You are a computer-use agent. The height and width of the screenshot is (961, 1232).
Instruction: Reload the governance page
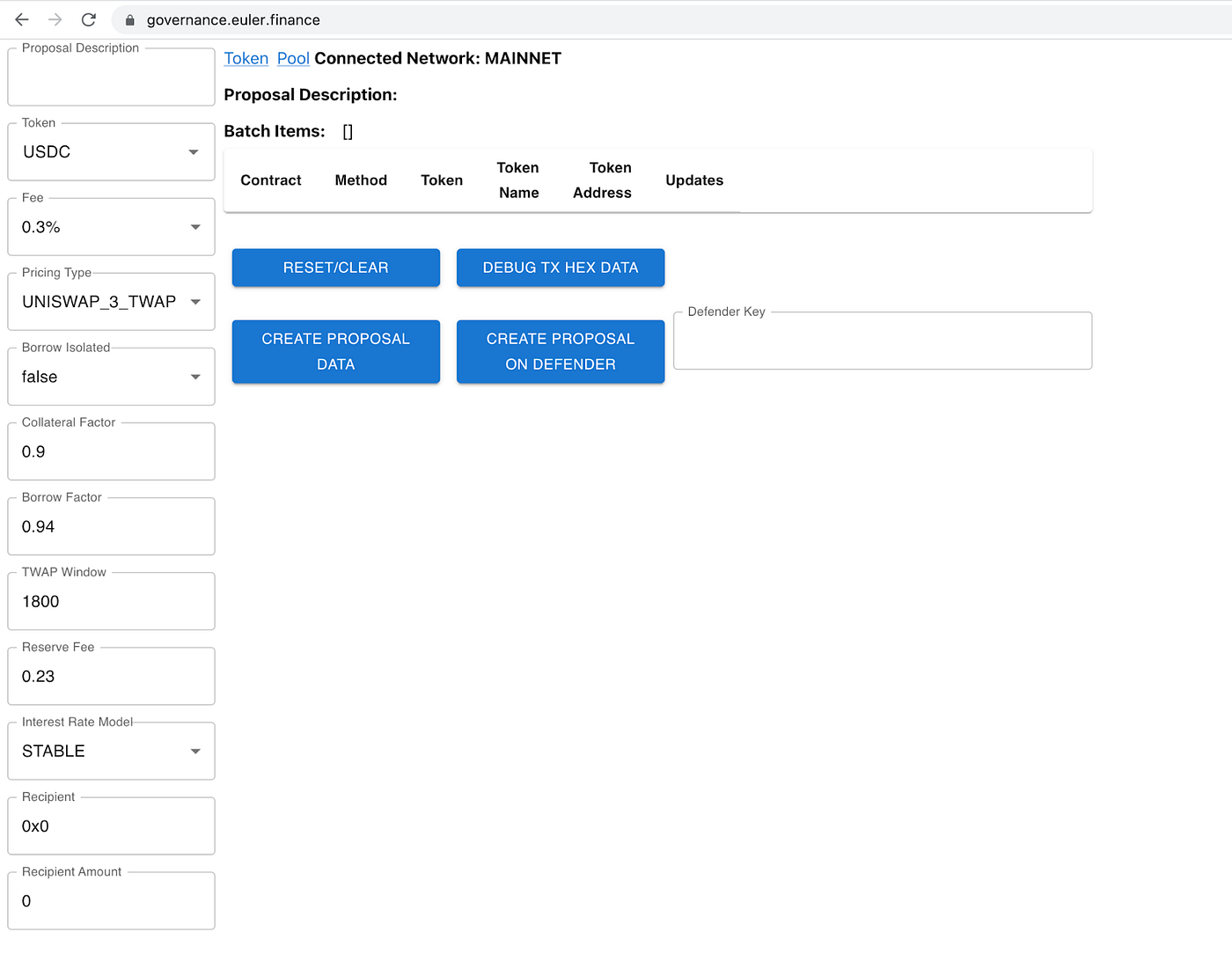click(88, 19)
